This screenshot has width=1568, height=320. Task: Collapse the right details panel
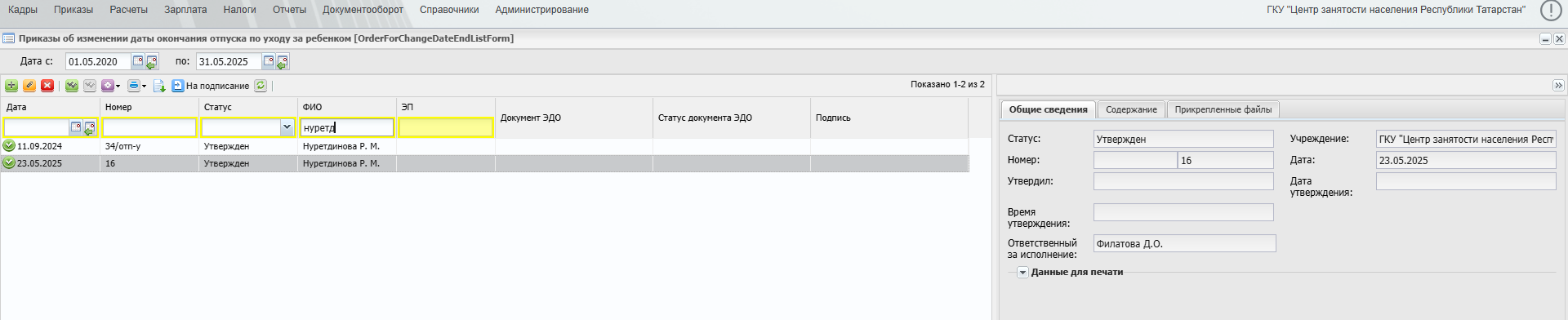[x=1558, y=86]
